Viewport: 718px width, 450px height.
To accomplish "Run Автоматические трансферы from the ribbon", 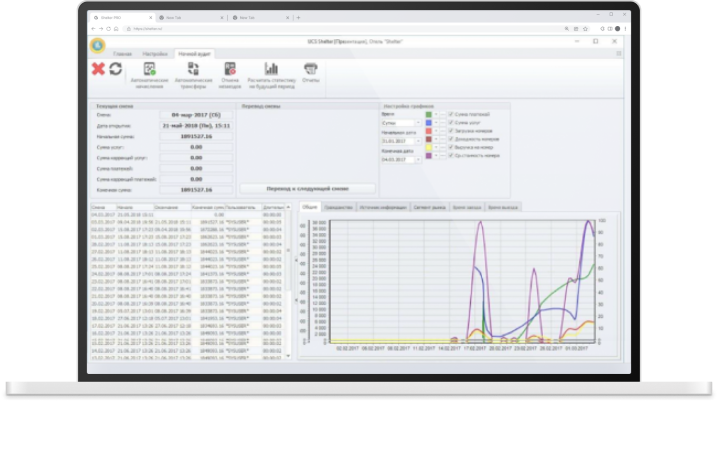I will coord(193,76).
